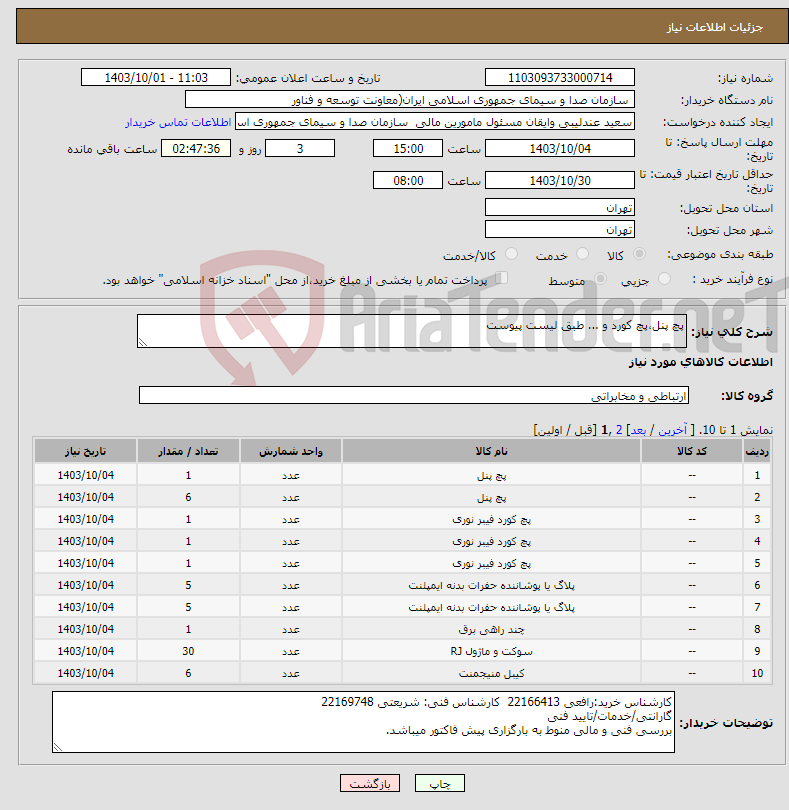
Task: Select row 4 پچ کورد فیبر نوری
Action: tap(491, 541)
